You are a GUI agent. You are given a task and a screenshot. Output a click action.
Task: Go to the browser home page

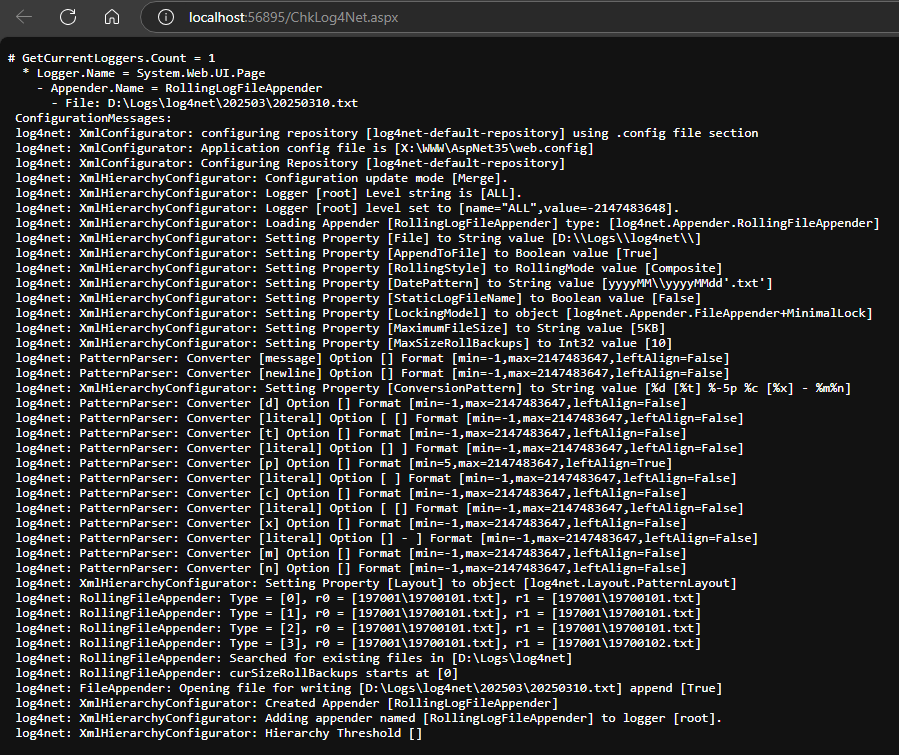pos(112,17)
